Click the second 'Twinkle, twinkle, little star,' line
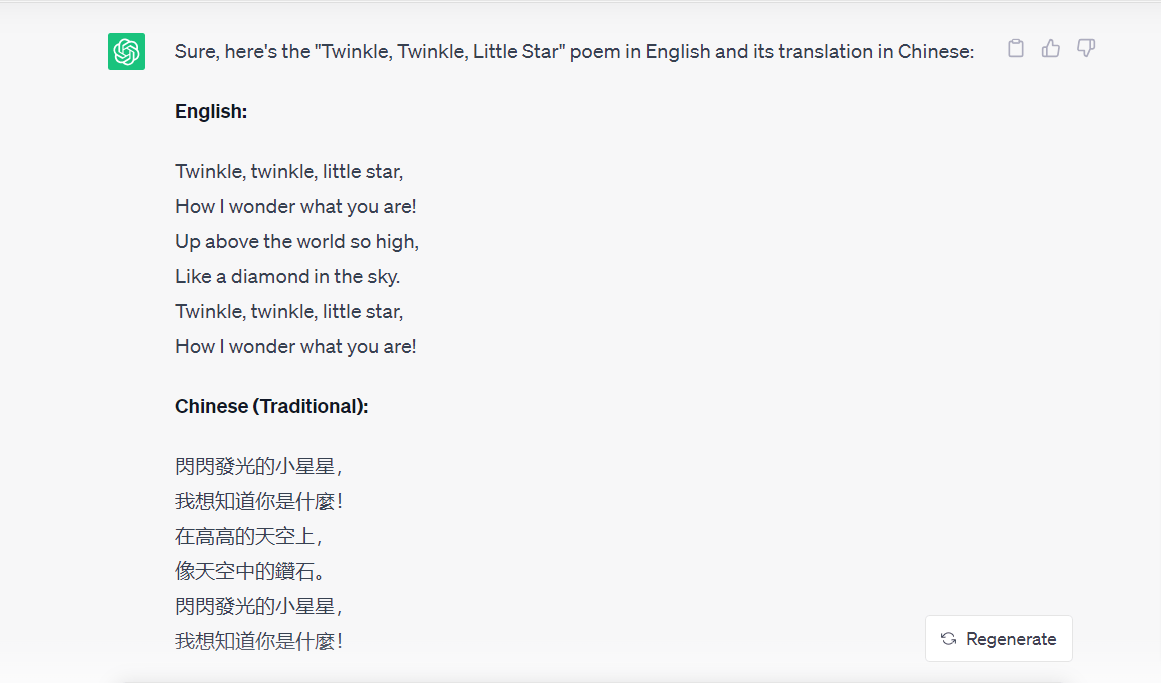Screen dimensions: 1161x683 tap(289, 312)
